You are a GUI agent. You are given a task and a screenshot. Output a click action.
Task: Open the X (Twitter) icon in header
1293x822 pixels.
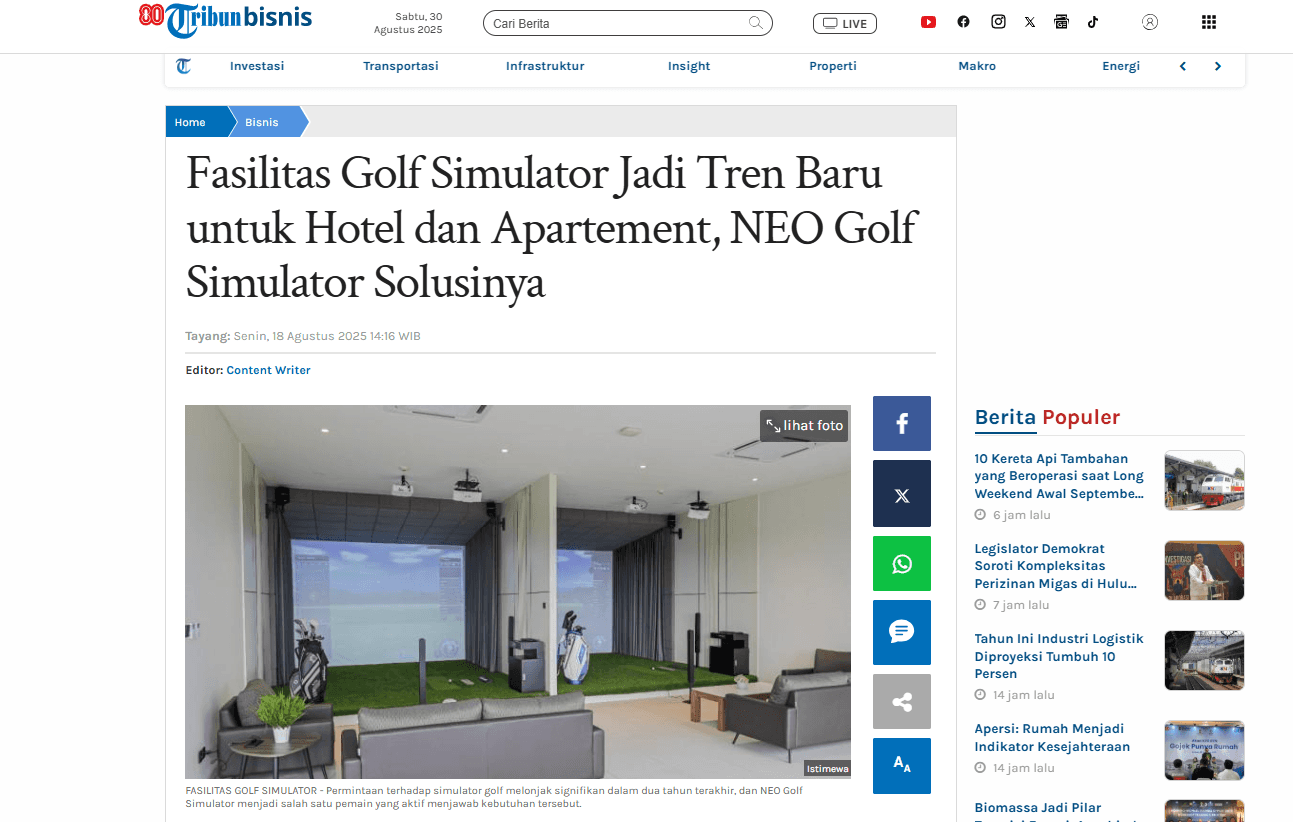point(1030,22)
